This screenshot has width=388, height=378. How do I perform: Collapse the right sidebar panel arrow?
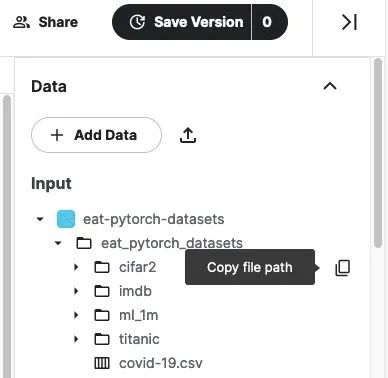[x=350, y=22]
